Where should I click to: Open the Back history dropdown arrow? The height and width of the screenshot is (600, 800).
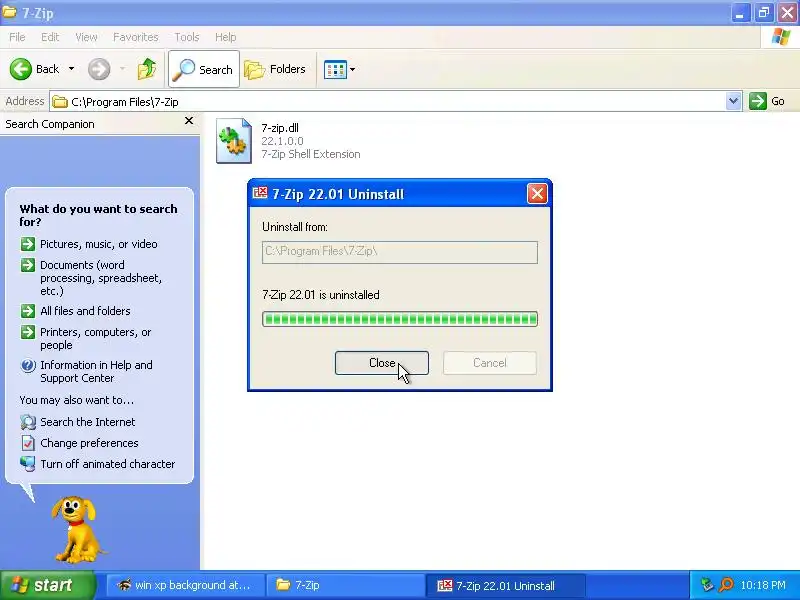point(71,69)
